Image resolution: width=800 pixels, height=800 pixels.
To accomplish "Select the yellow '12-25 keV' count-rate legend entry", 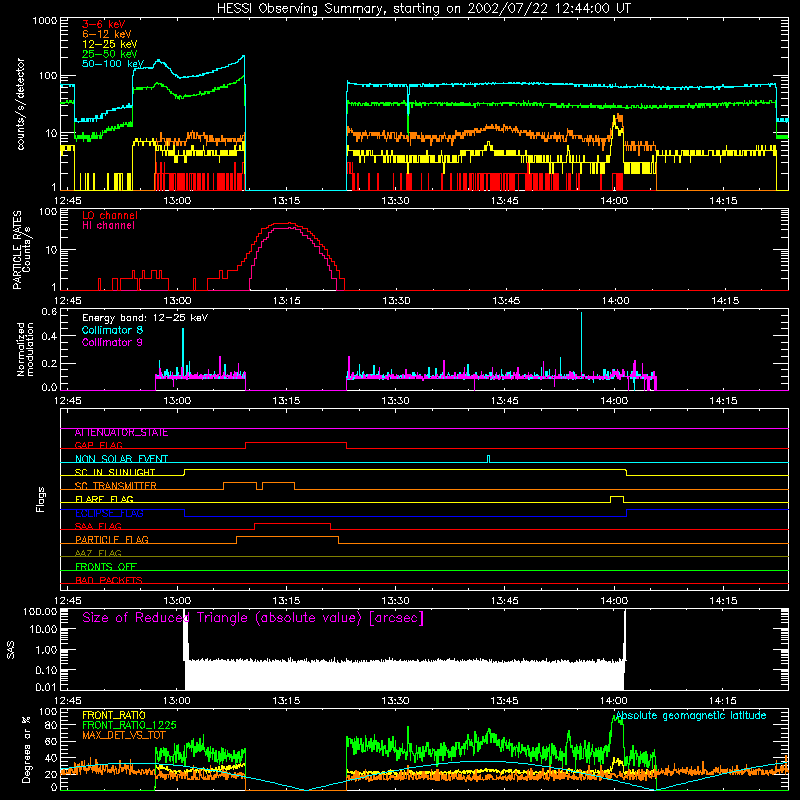I will (x=109, y=44).
